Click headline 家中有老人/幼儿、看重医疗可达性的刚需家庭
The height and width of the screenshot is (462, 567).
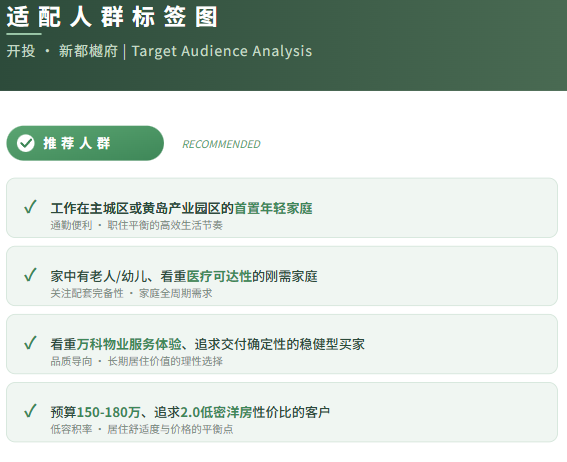coord(184,276)
